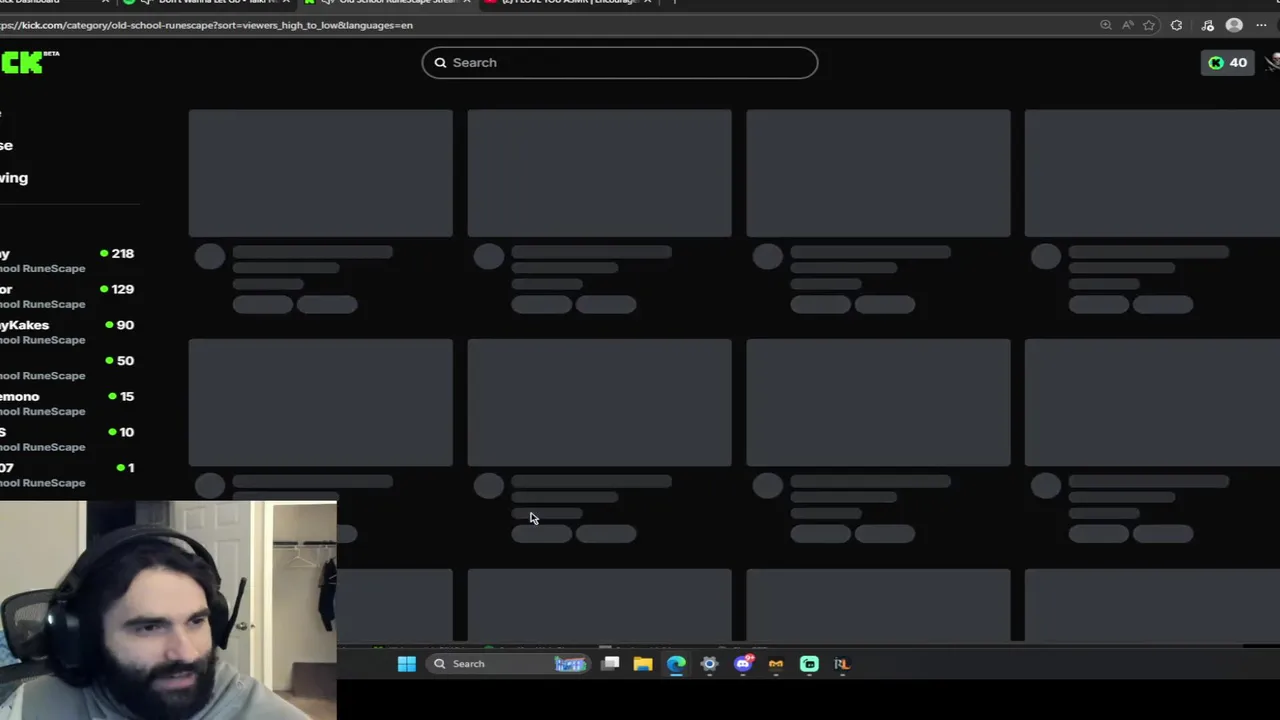Image resolution: width=1280 pixels, height=720 pixels.
Task: Open Discord from the taskbar
Action: tap(743, 664)
